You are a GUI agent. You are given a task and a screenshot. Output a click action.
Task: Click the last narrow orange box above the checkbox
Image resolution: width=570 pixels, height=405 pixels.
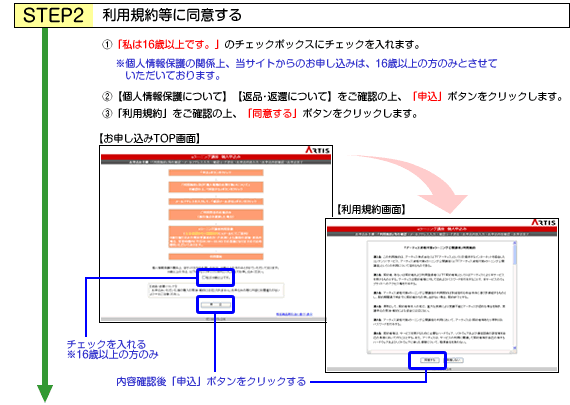(216, 256)
